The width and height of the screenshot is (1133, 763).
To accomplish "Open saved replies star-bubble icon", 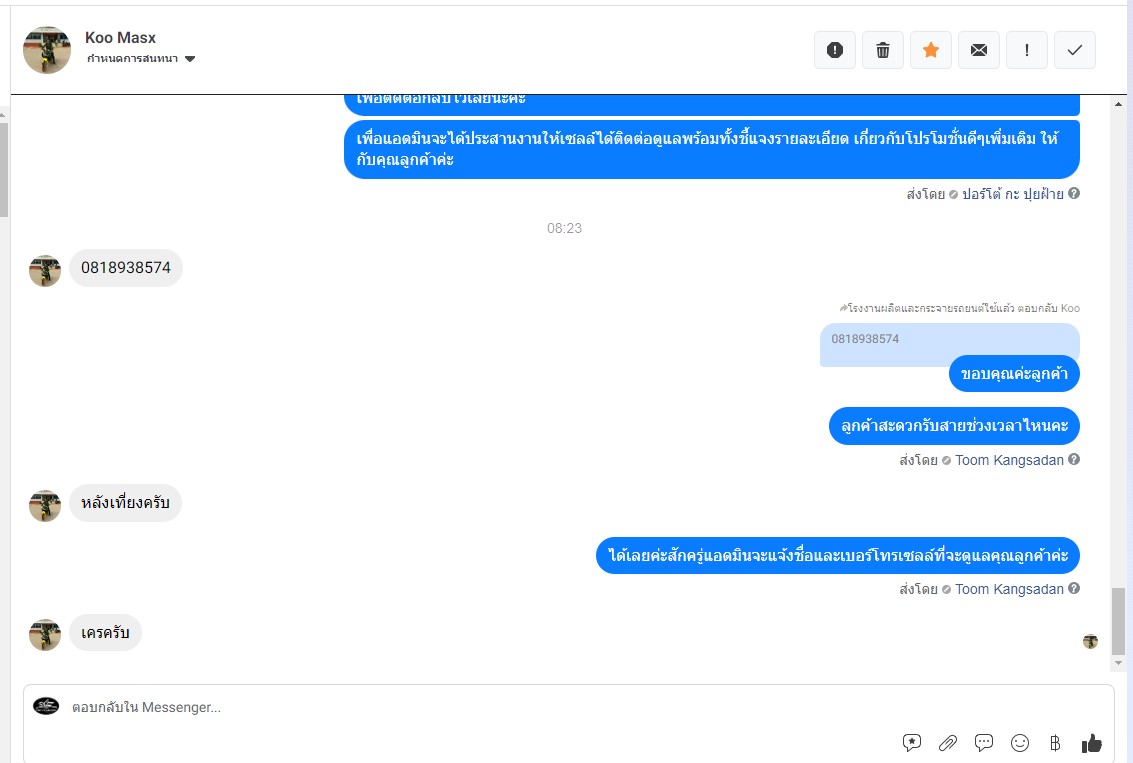I will [912, 742].
